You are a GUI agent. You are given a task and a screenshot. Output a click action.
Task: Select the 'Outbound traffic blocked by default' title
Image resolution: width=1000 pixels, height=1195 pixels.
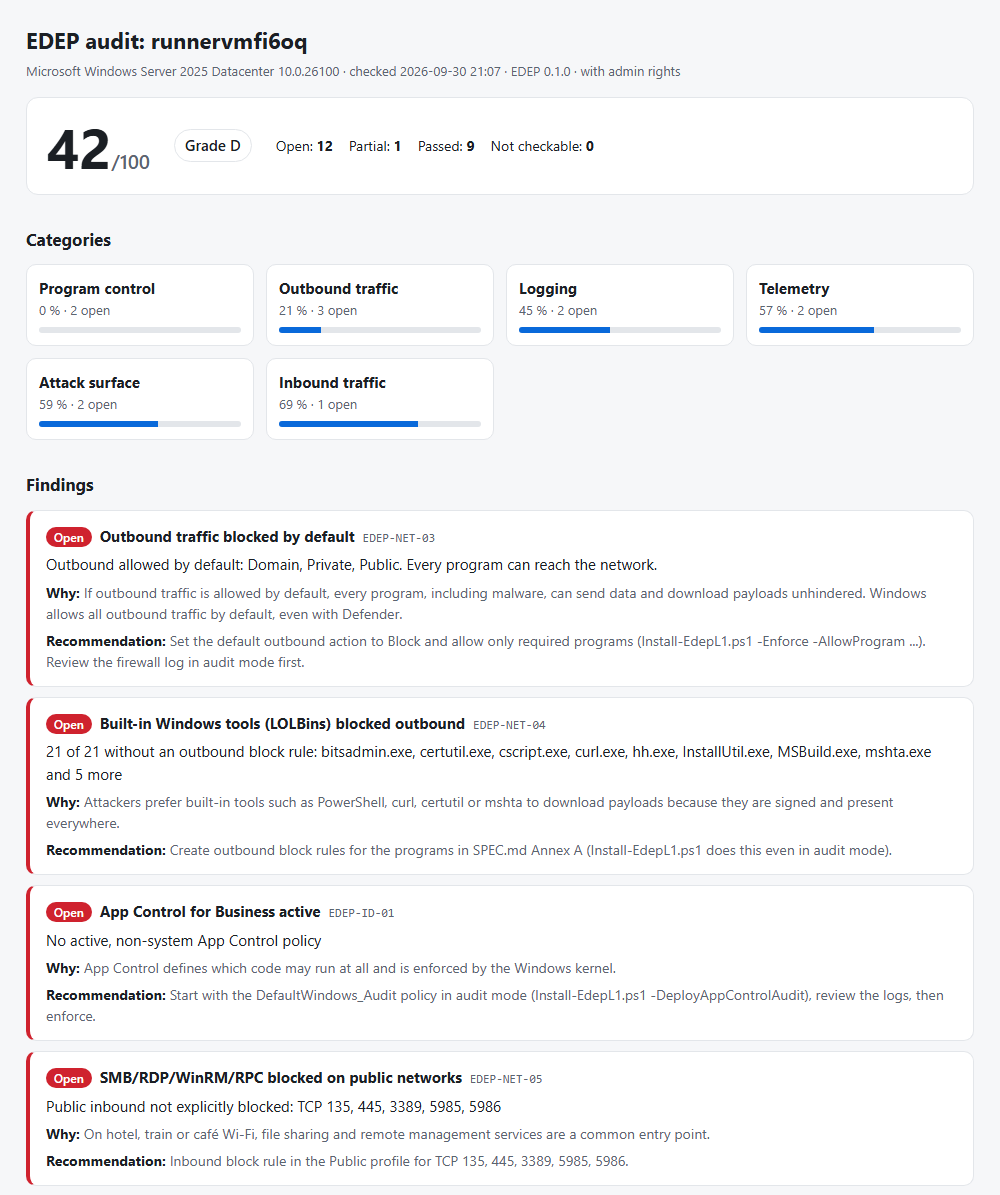(227, 537)
